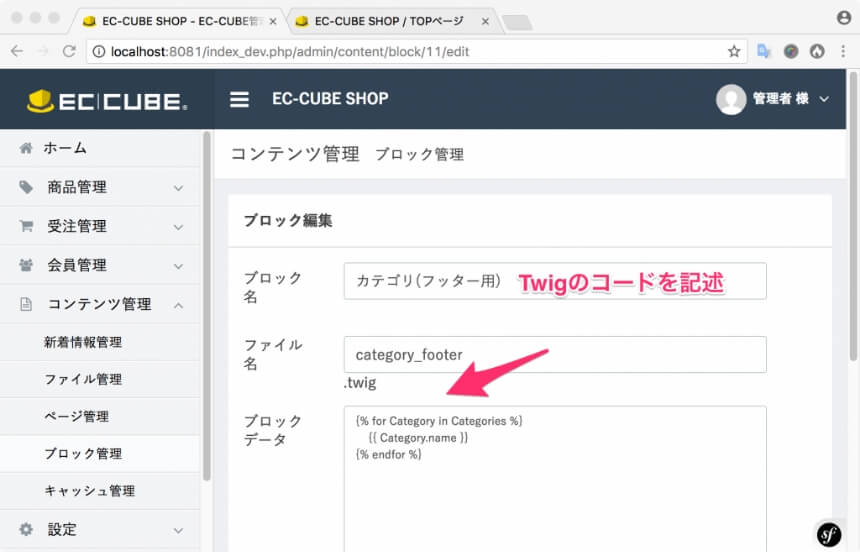This screenshot has width=860, height=552.
Task: Reload the page with the refresh icon
Action: [x=69, y=52]
